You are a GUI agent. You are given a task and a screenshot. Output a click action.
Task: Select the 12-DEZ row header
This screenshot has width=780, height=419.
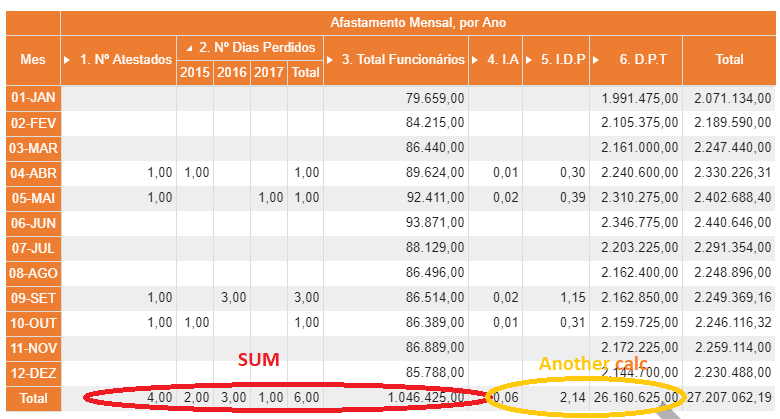pyautogui.click(x=33, y=373)
